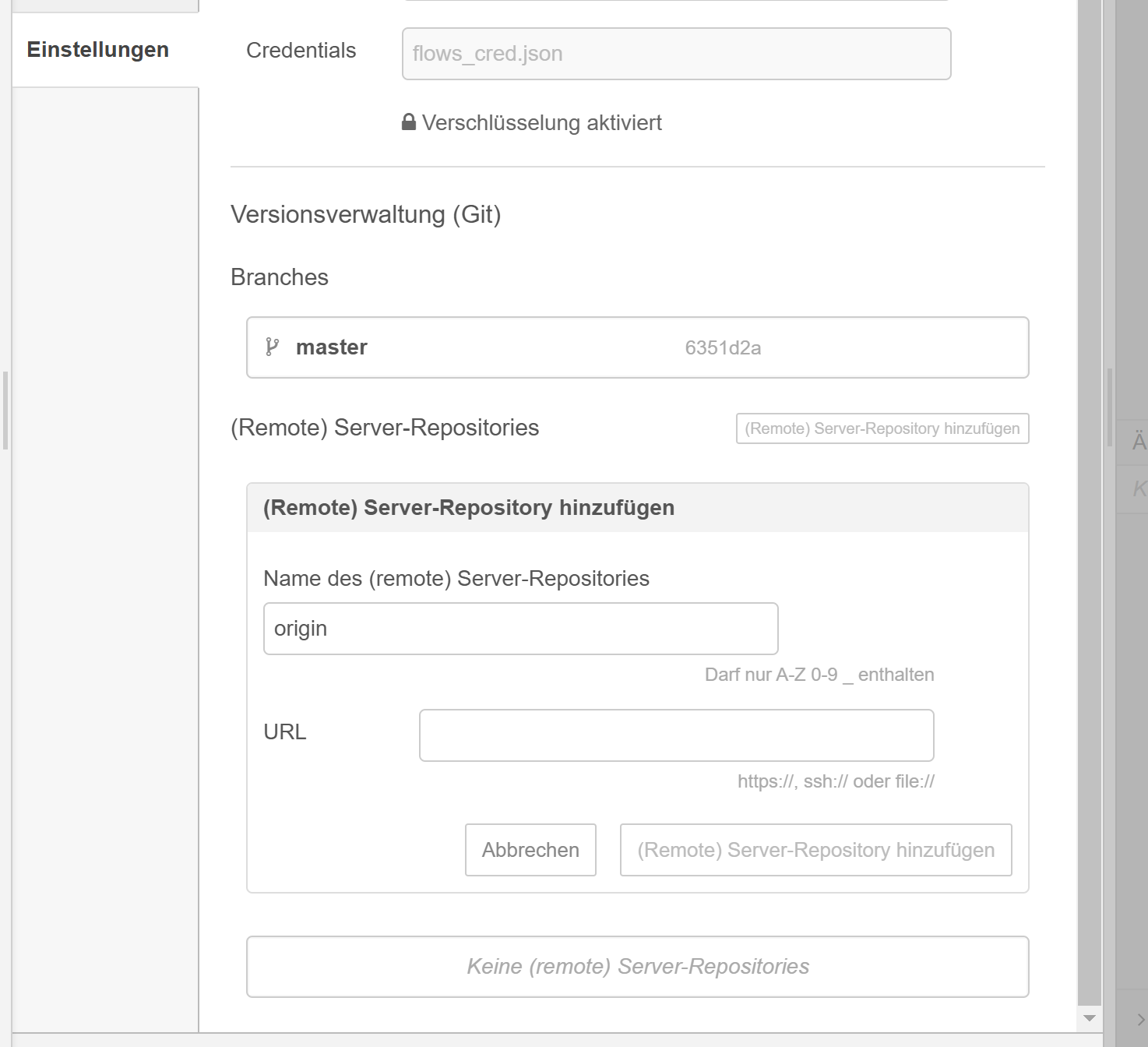Submit the form using the button right of Abbrechen
1148x1047 pixels.
pyautogui.click(x=815, y=850)
